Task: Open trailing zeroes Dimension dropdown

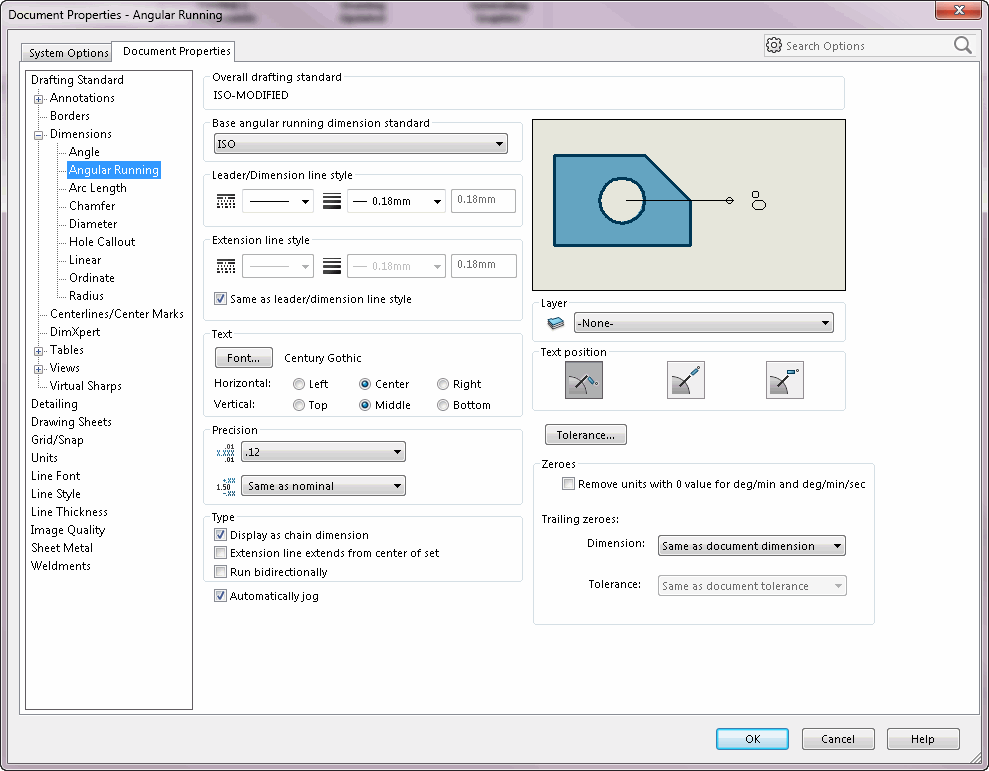Action: pyautogui.click(x=752, y=546)
